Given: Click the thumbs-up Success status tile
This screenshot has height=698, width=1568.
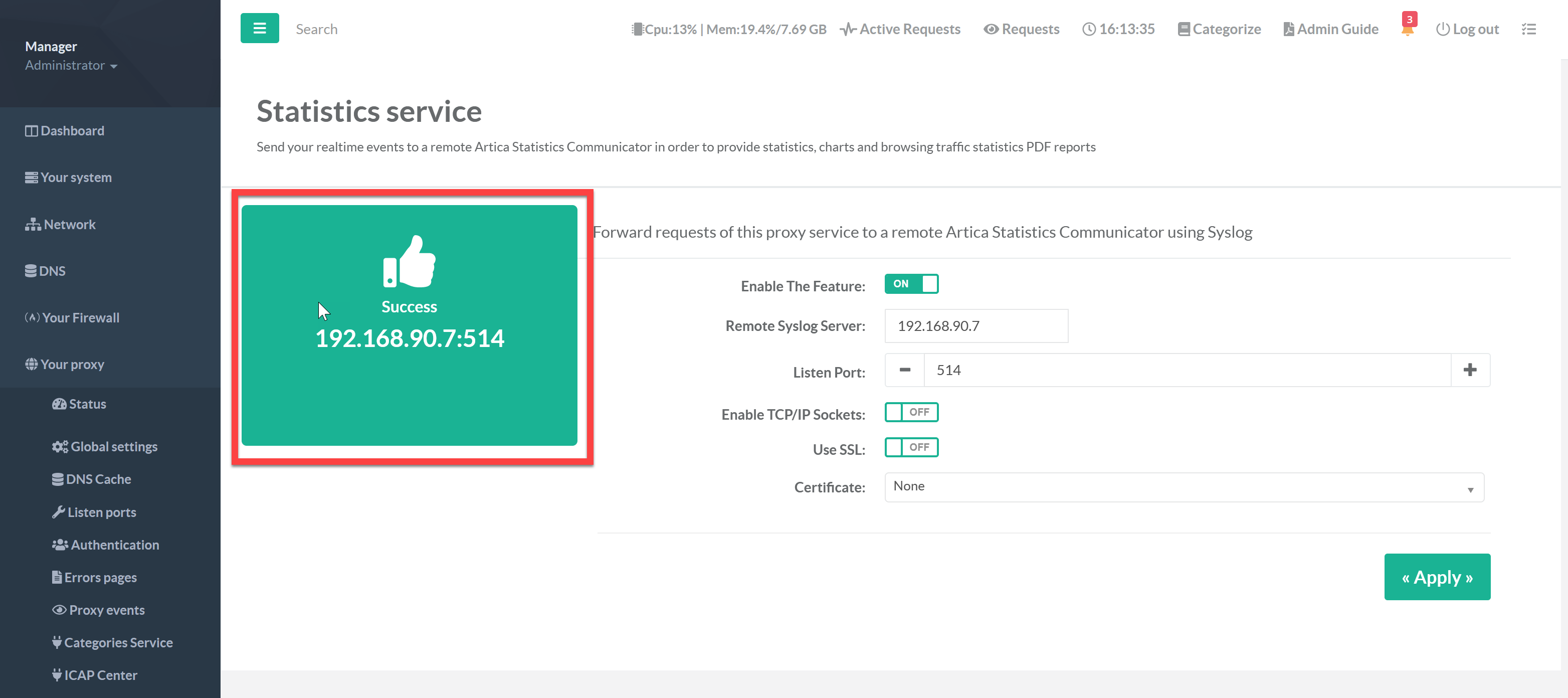Looking at the screenshot, I should click(409, 324).
